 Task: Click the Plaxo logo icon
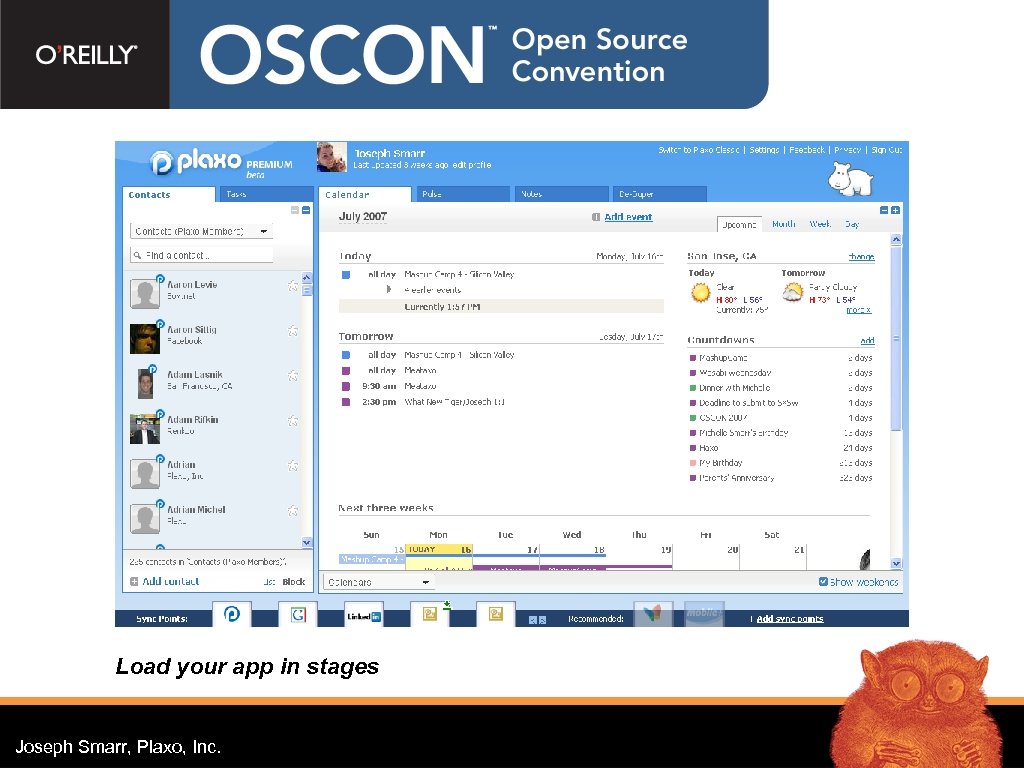(161, 163)
